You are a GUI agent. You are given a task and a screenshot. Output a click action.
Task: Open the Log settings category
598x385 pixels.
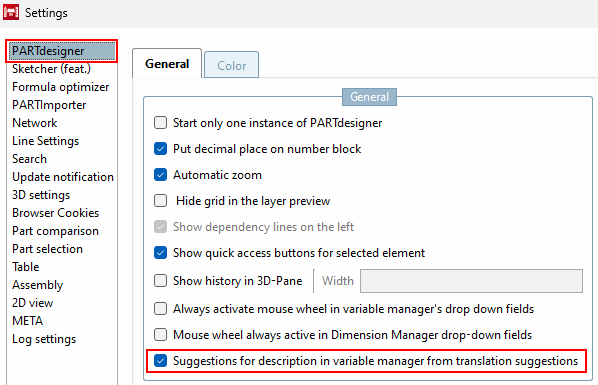pos(44,339)
